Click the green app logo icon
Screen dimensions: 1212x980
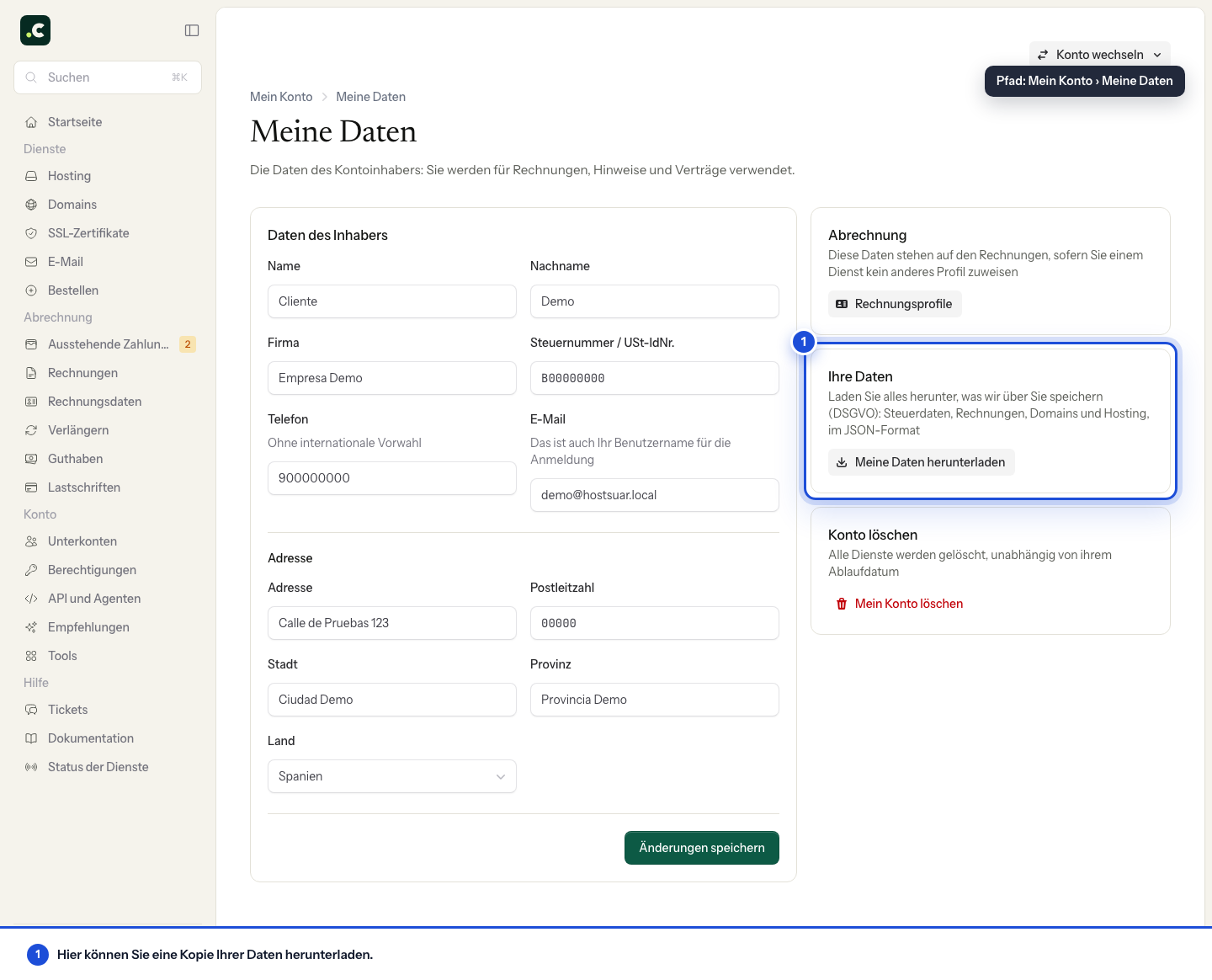[35, 30]
